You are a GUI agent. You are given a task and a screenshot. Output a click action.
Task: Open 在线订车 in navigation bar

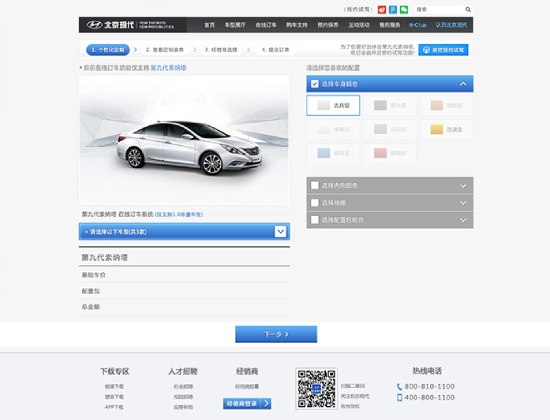tap(266, 25)
